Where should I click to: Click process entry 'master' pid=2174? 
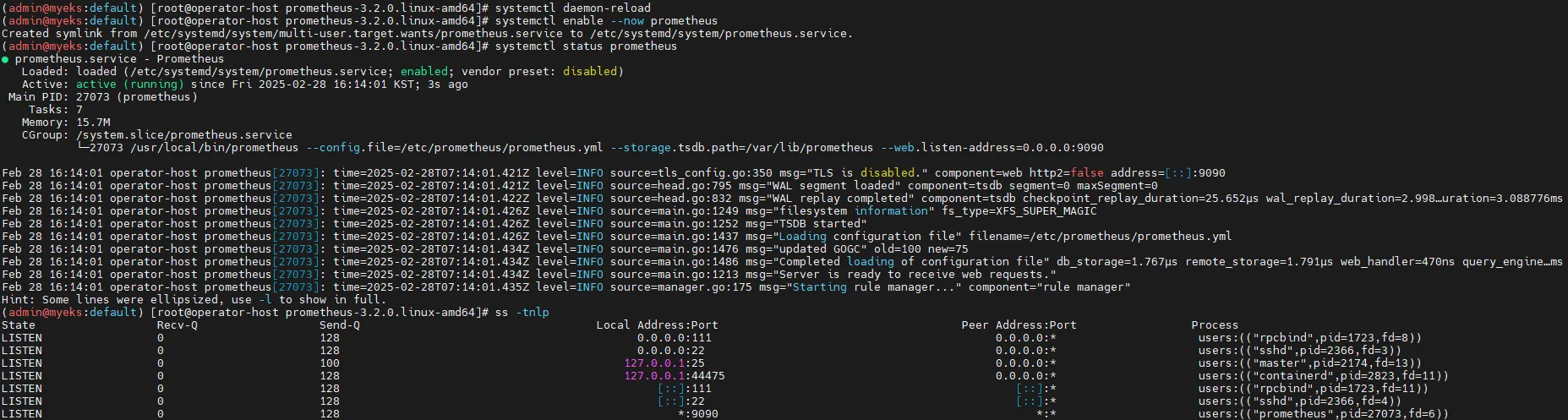point(1310,363)
